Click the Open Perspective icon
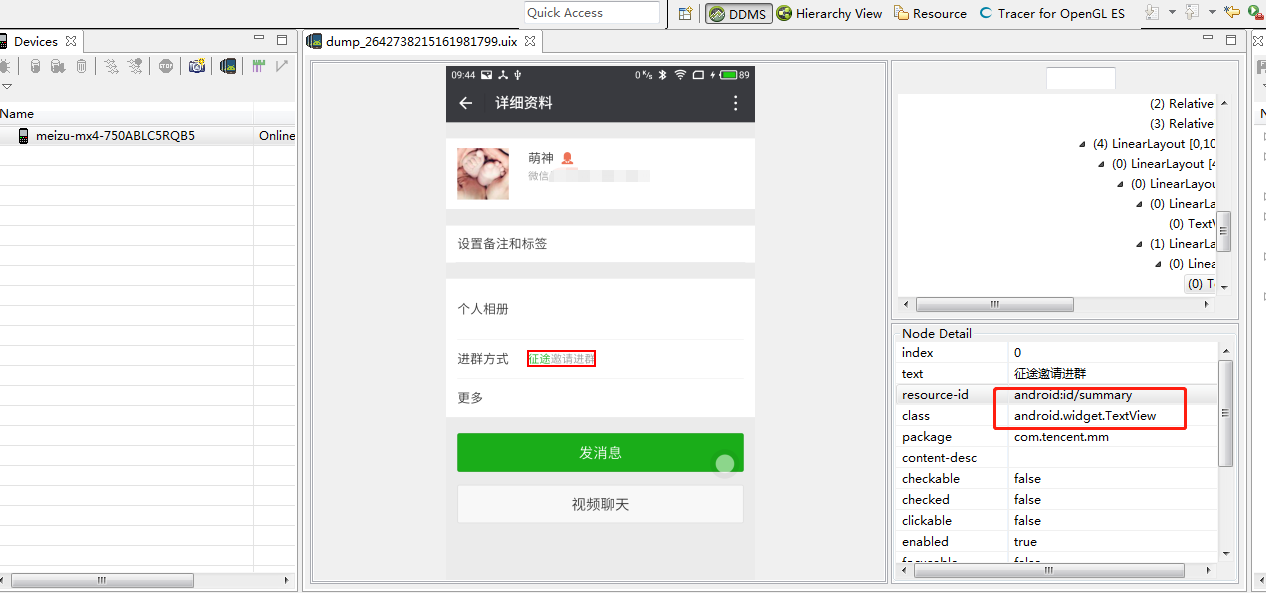1266x593 pixels. click(685, 13)
